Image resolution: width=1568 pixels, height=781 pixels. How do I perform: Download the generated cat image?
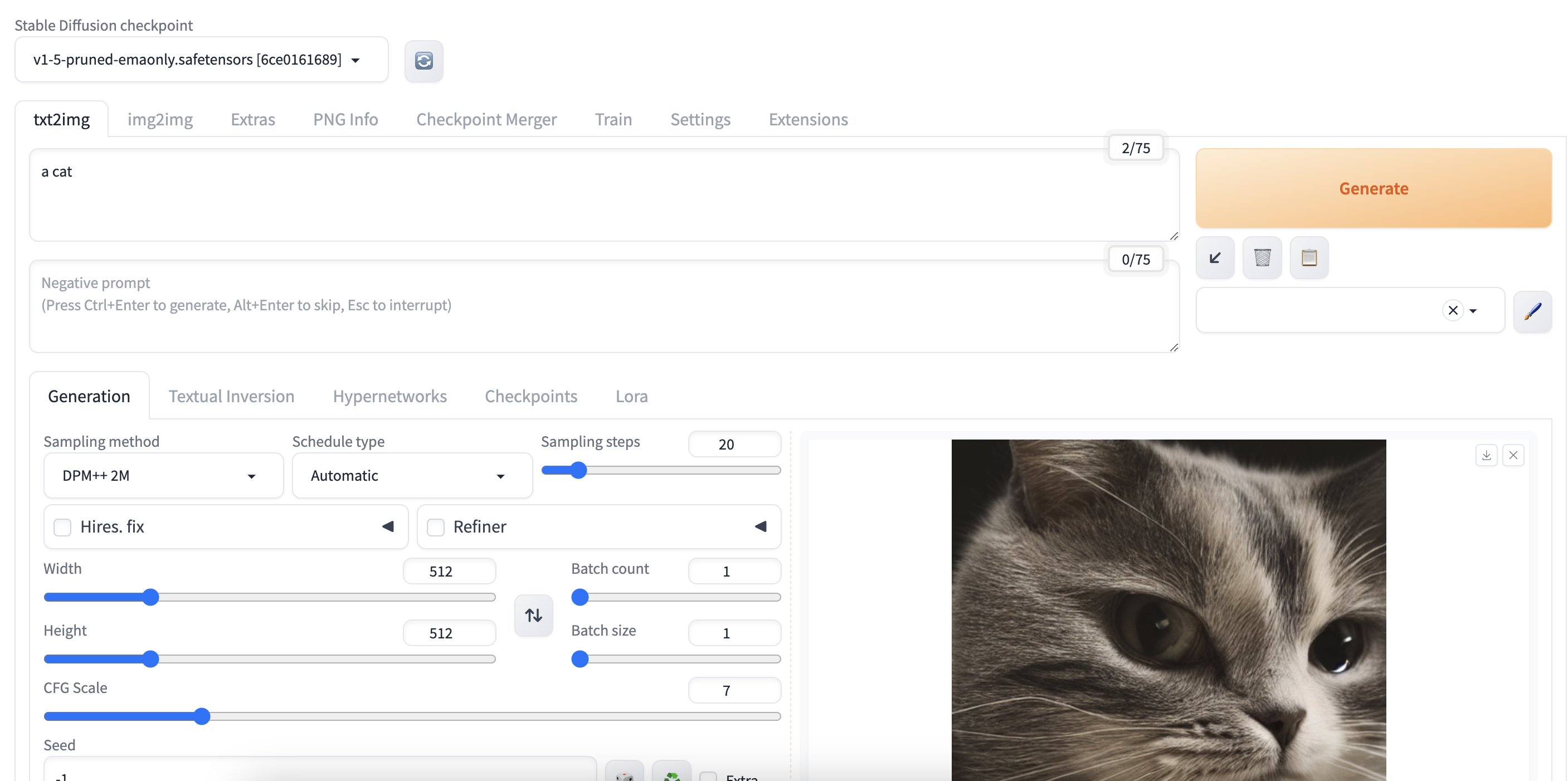tap(1487, 455)
